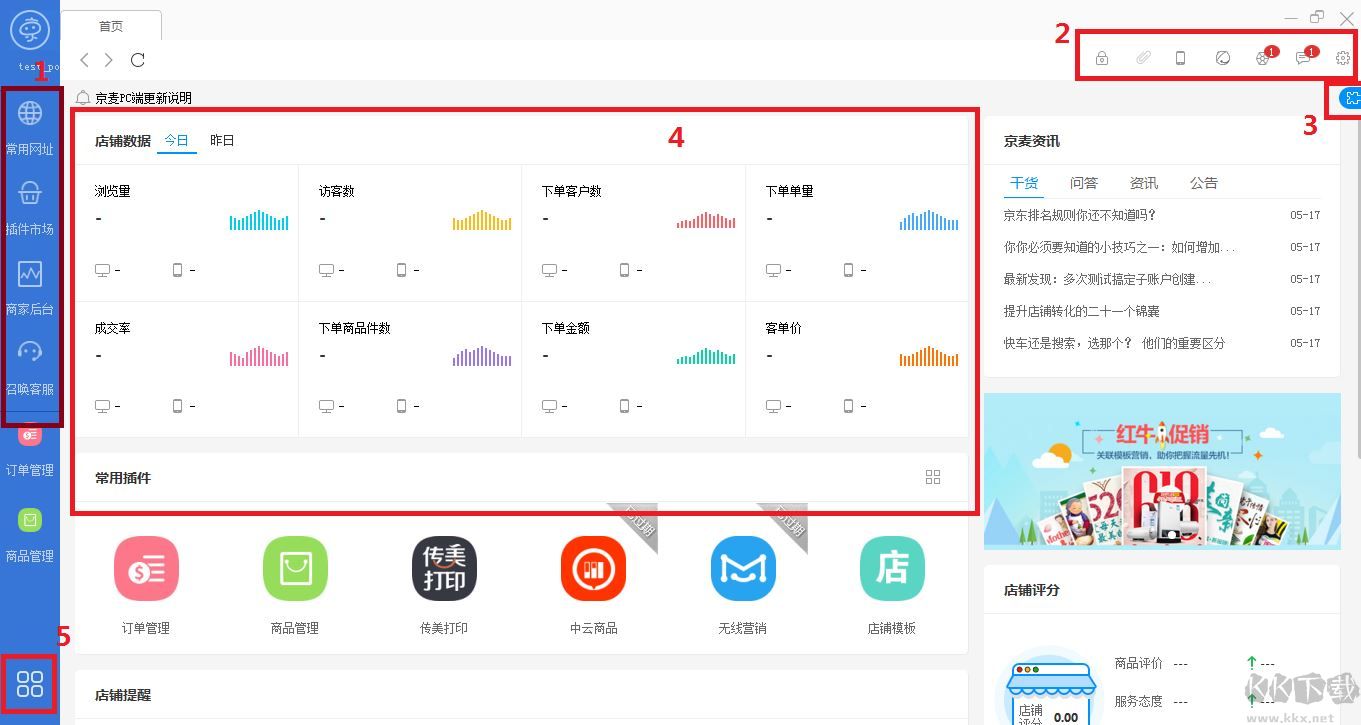Click the 常用插件 section title
This screenshot has height=725, width=1361.
[x=123, y=478]
